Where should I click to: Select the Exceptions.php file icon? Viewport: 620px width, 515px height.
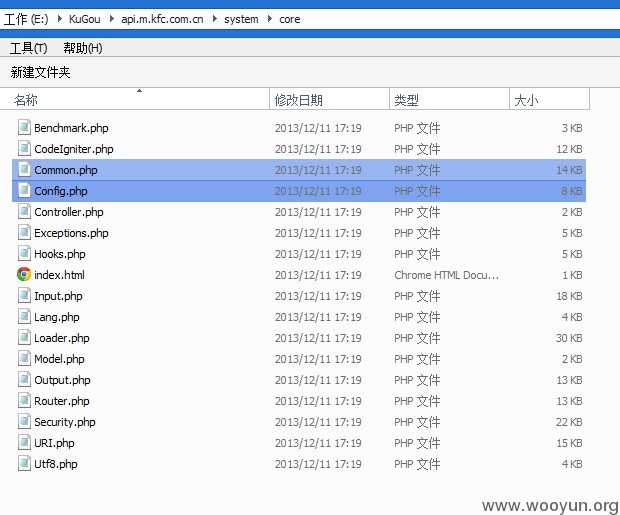(x=24, y=232)
